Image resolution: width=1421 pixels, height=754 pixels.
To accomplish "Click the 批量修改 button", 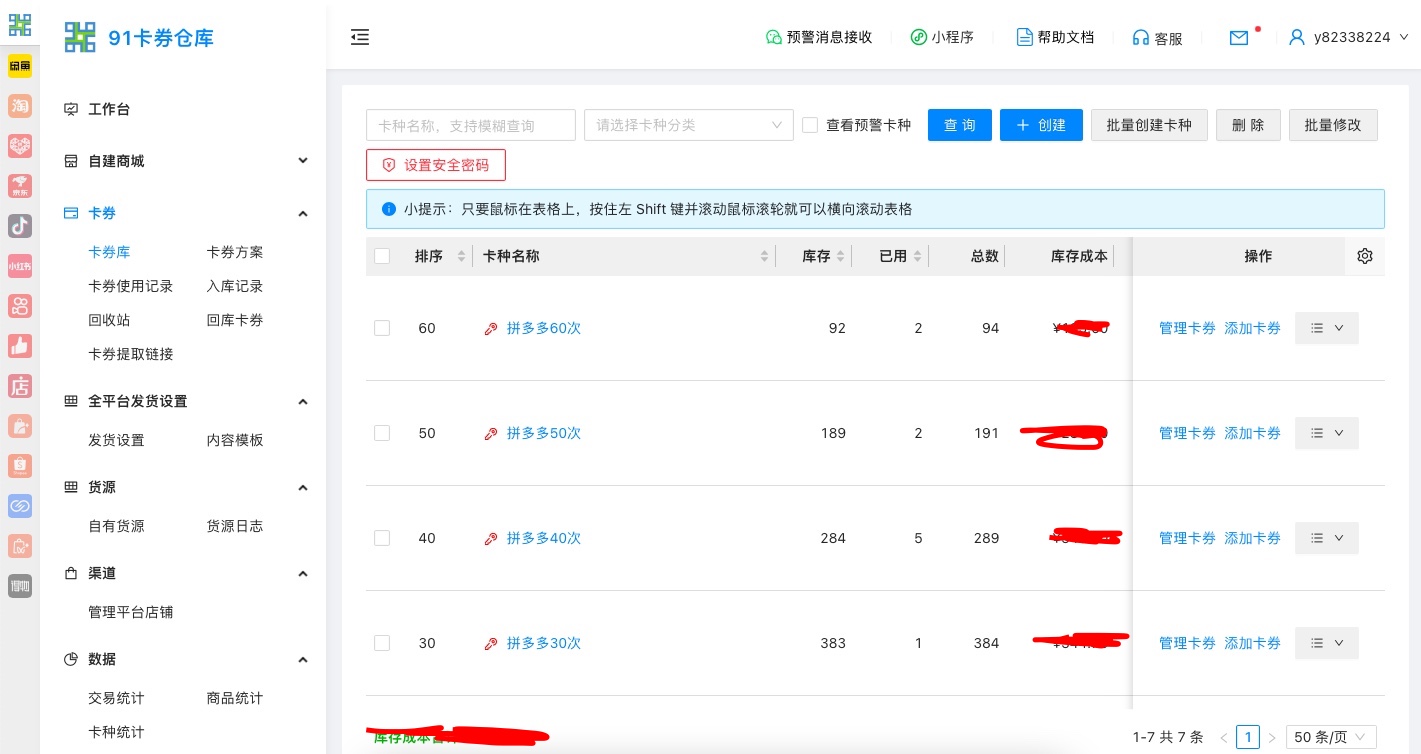I will click(x=1333, y=125).
